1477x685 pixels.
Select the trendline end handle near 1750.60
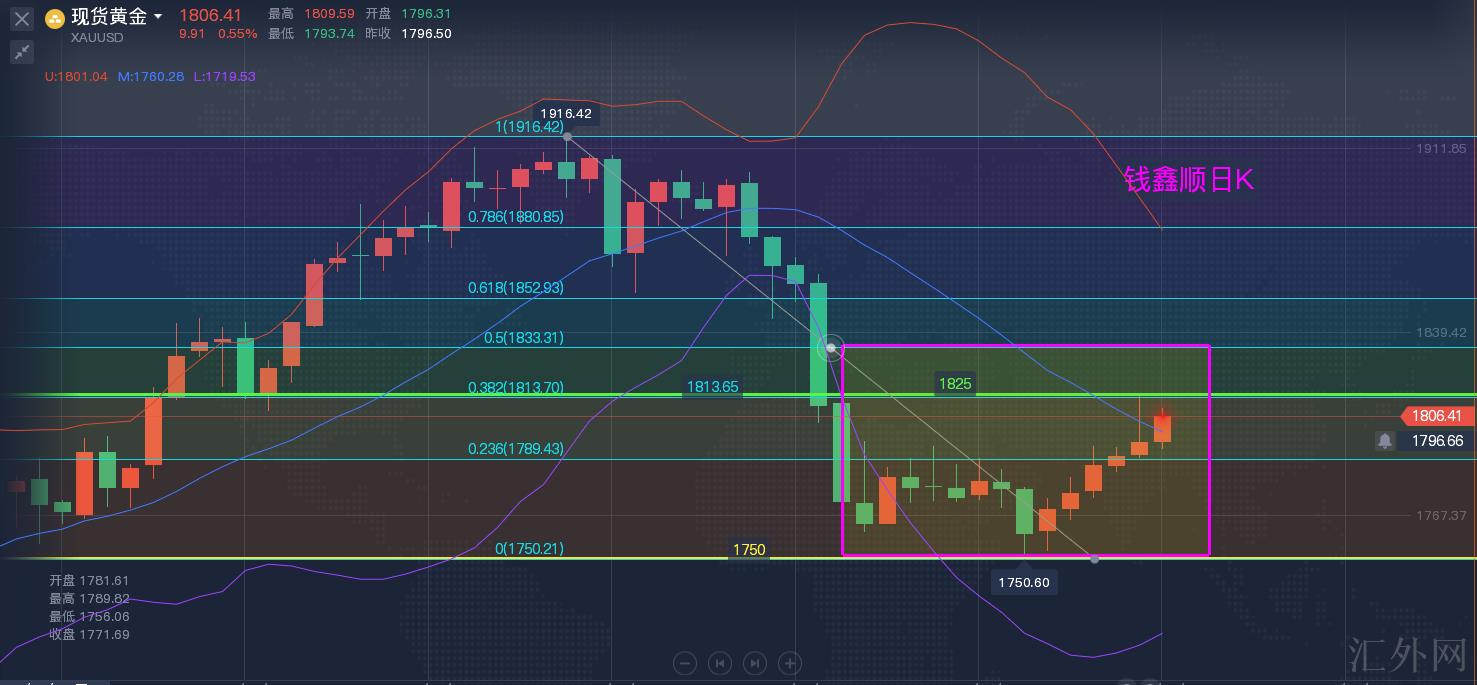point(1095,558)
